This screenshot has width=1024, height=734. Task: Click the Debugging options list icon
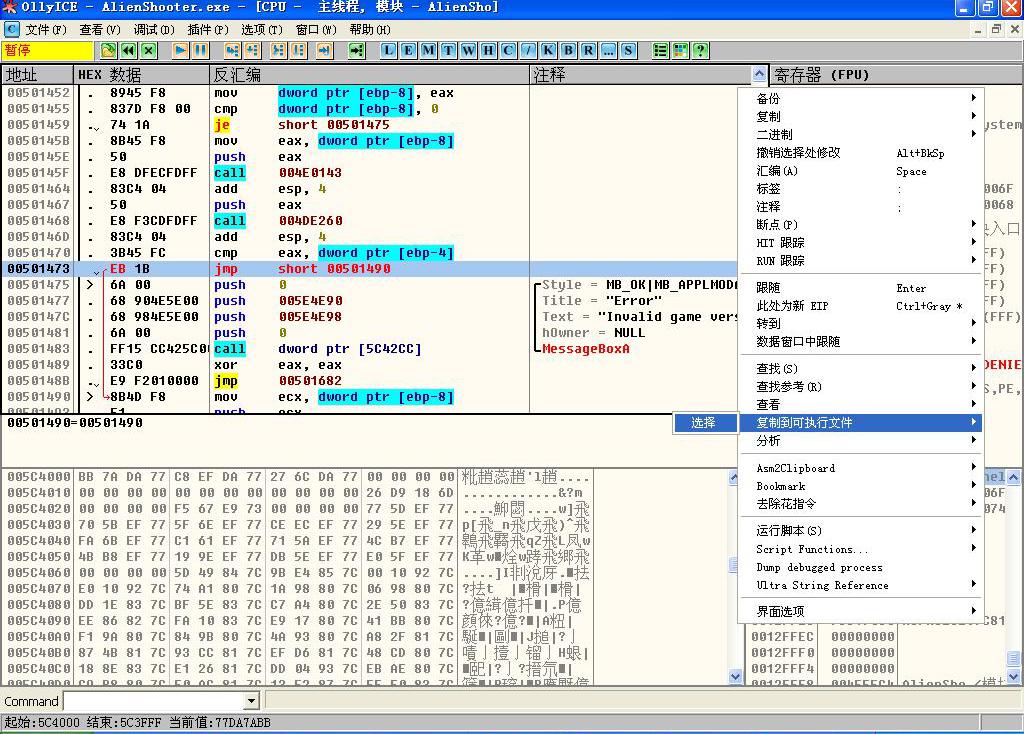(660, 50)
